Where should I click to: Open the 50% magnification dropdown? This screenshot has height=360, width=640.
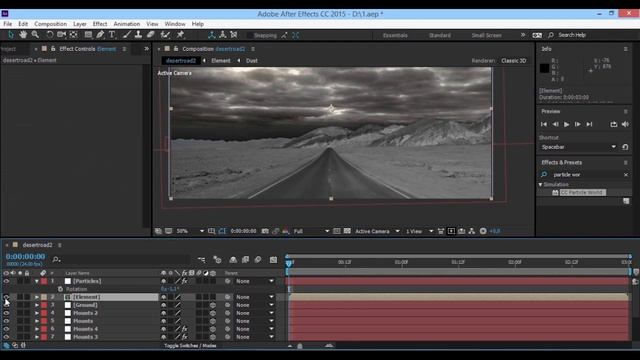point(190,231)
